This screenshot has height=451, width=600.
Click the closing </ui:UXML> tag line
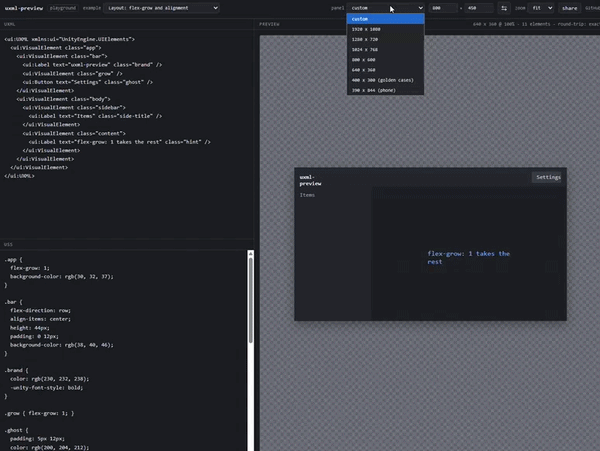pyautogui.click(x=20, y=176)
